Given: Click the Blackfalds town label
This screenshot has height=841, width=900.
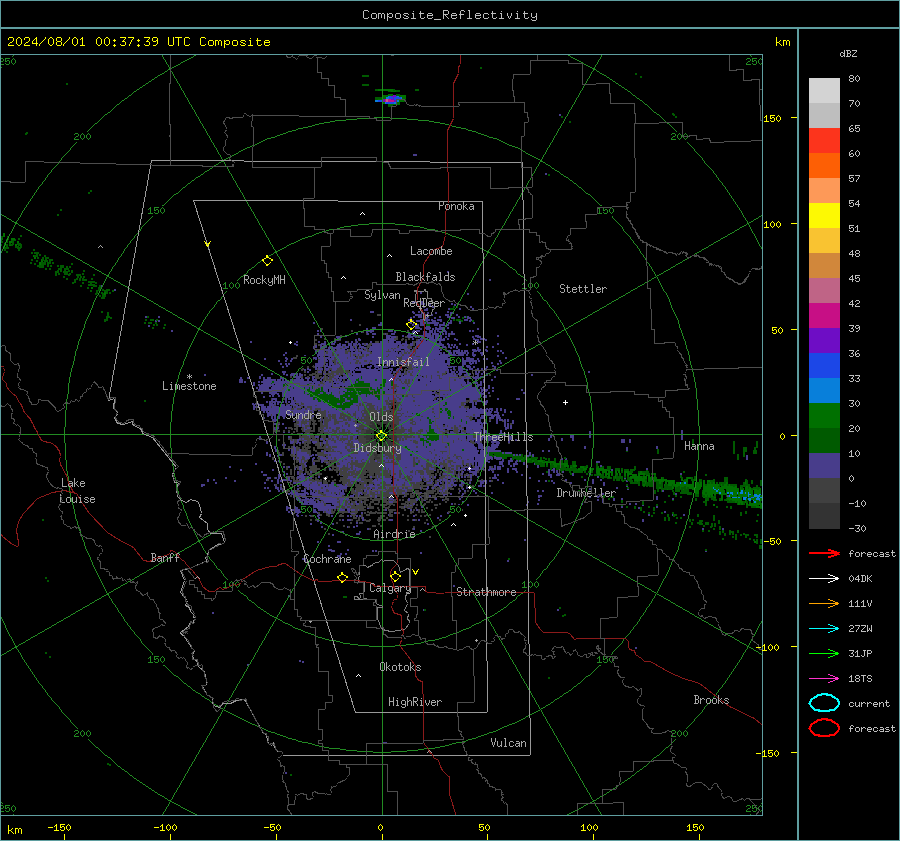Looking at the screenshot, I should (425, 277).
